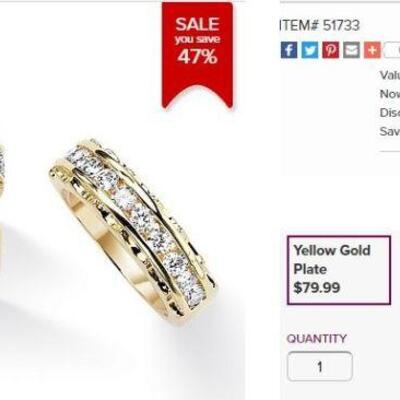
Task: Select the Yellow Gold Plate $79.99 option
Action: click(339, 270)
